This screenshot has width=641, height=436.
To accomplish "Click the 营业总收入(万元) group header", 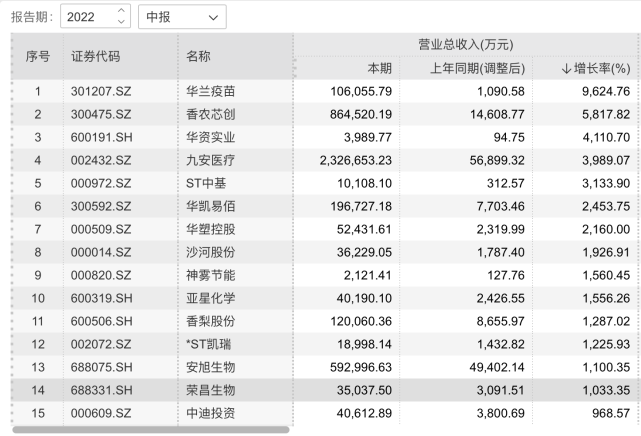I will click(x=465, y=44).
